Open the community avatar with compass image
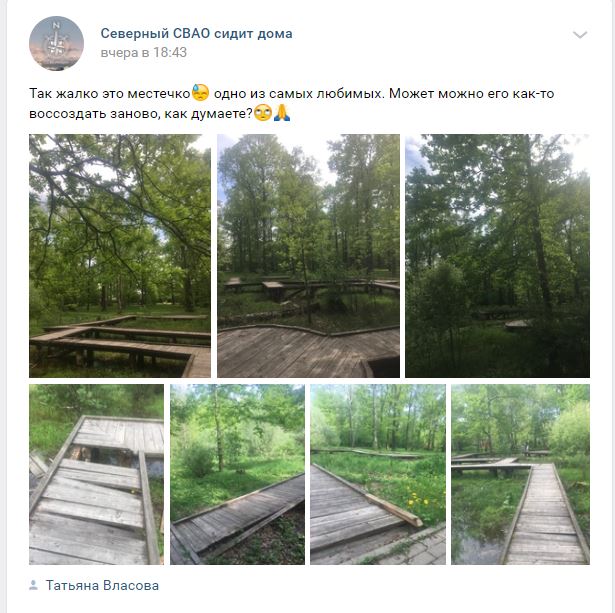Viewport: 615px width, 613px height. pyautogui.click(x=56, y=43)
